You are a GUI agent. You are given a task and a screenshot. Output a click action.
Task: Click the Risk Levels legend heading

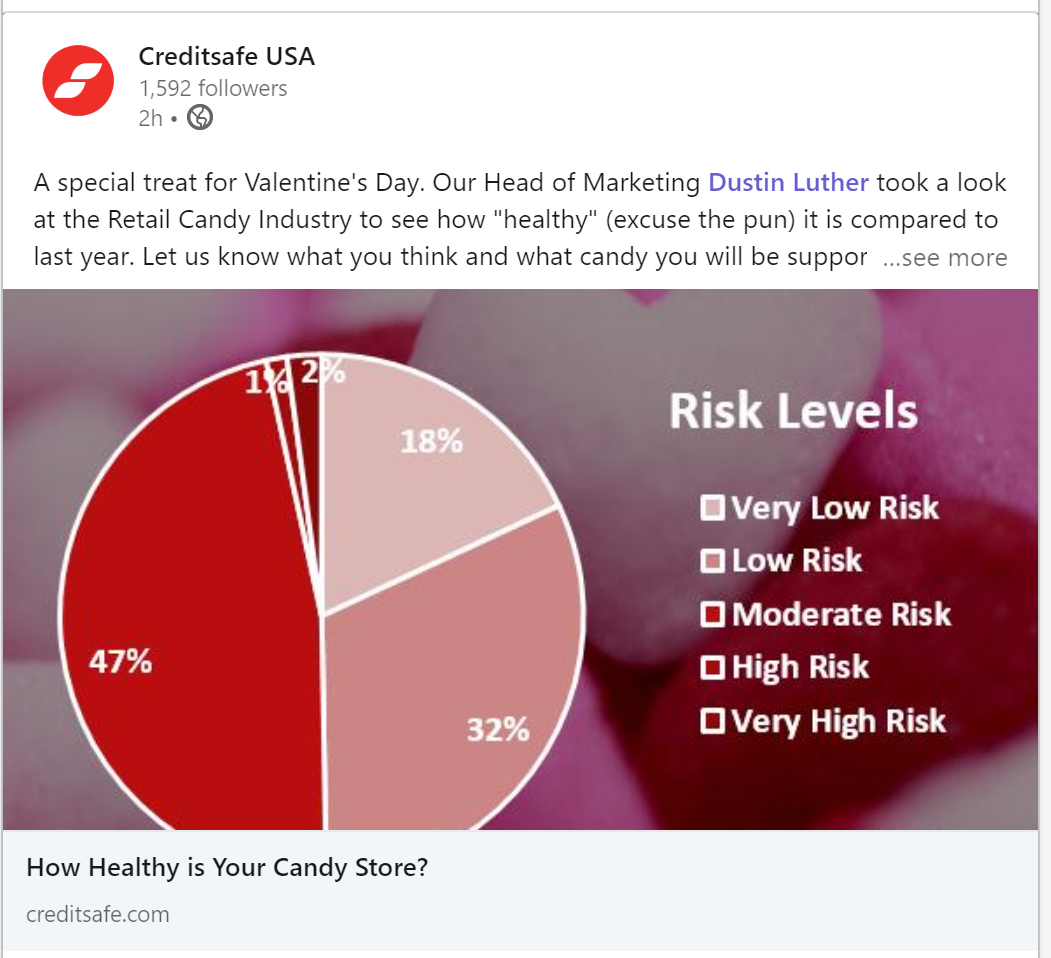point(793,411)
